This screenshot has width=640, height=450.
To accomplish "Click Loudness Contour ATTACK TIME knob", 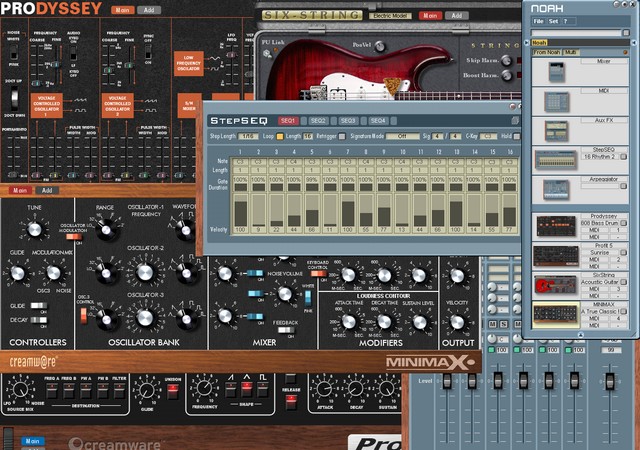I will click(x=349, y=322).
